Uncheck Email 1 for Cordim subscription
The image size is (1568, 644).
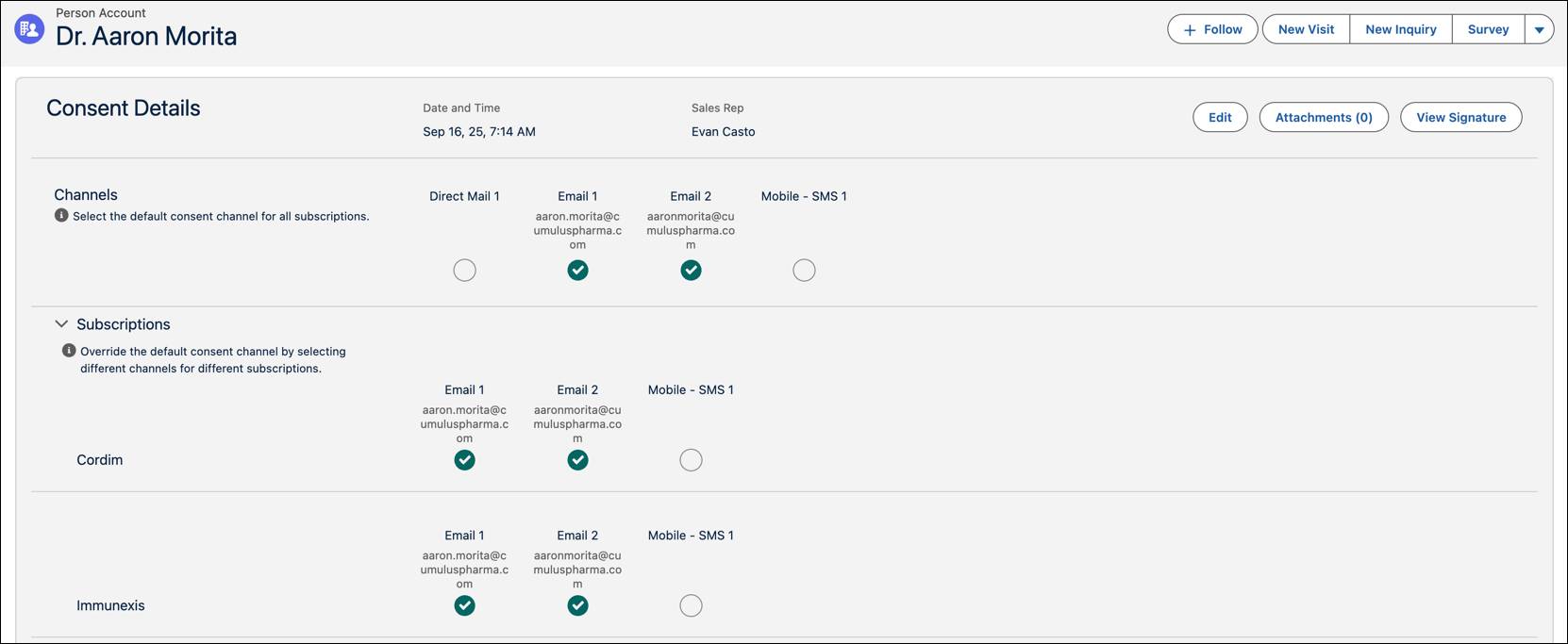pos(464,460)
